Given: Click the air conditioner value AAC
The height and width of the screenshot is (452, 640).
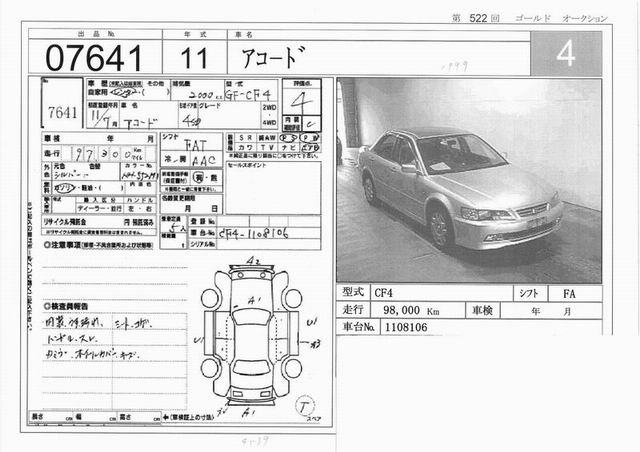Looking at the screenshot, I should tap(203, 160).
